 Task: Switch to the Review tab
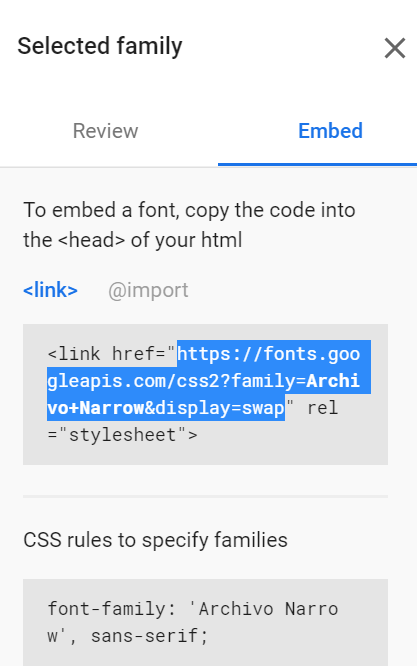pyautogui.click(x=105, y=131)
